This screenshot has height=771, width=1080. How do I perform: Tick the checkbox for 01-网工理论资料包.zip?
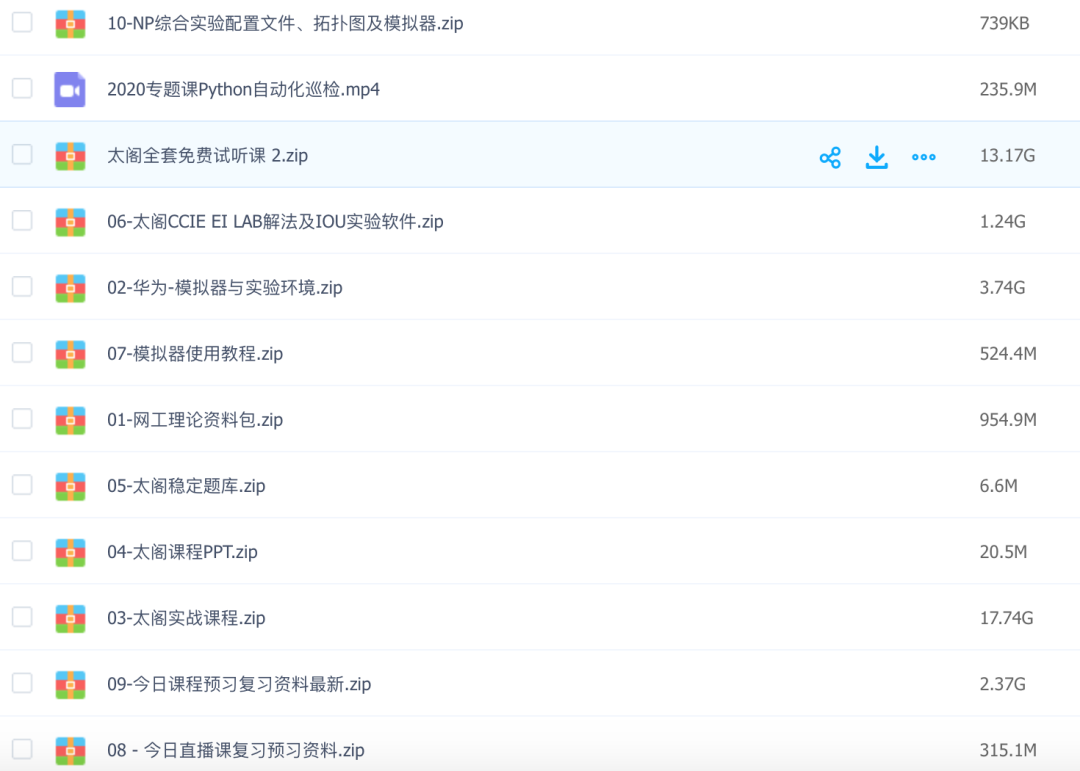[22, 419]
